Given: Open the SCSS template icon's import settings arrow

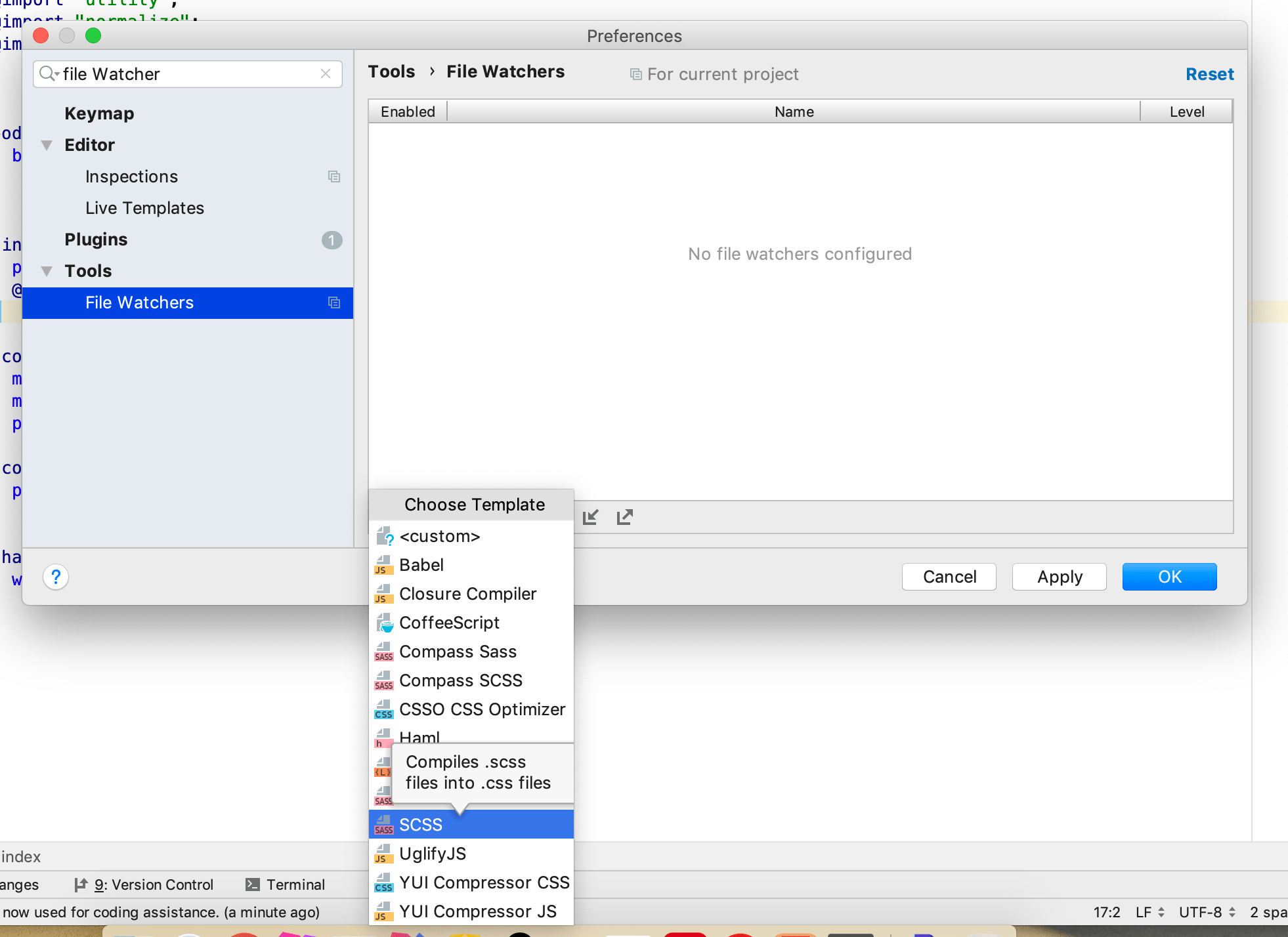Looking at the screenshot, I should click(x=383, y=824).
